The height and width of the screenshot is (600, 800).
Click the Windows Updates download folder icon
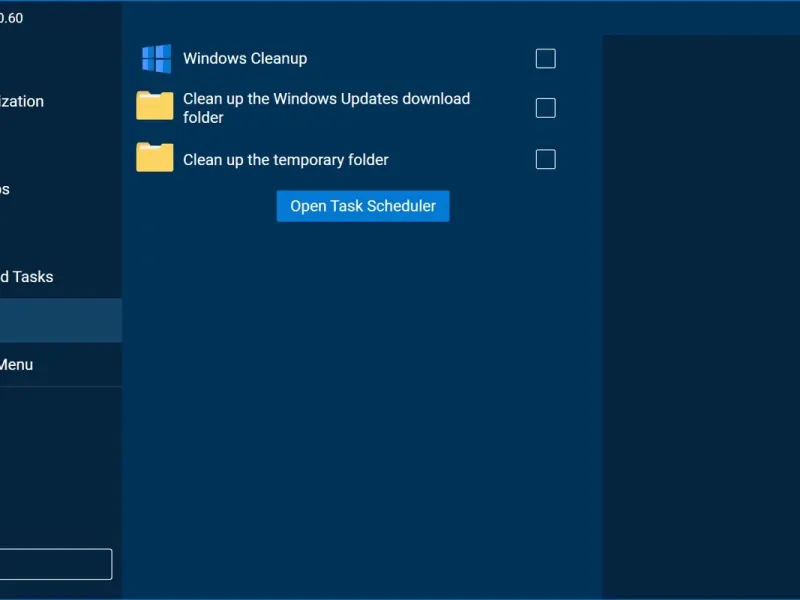[155, 106]
